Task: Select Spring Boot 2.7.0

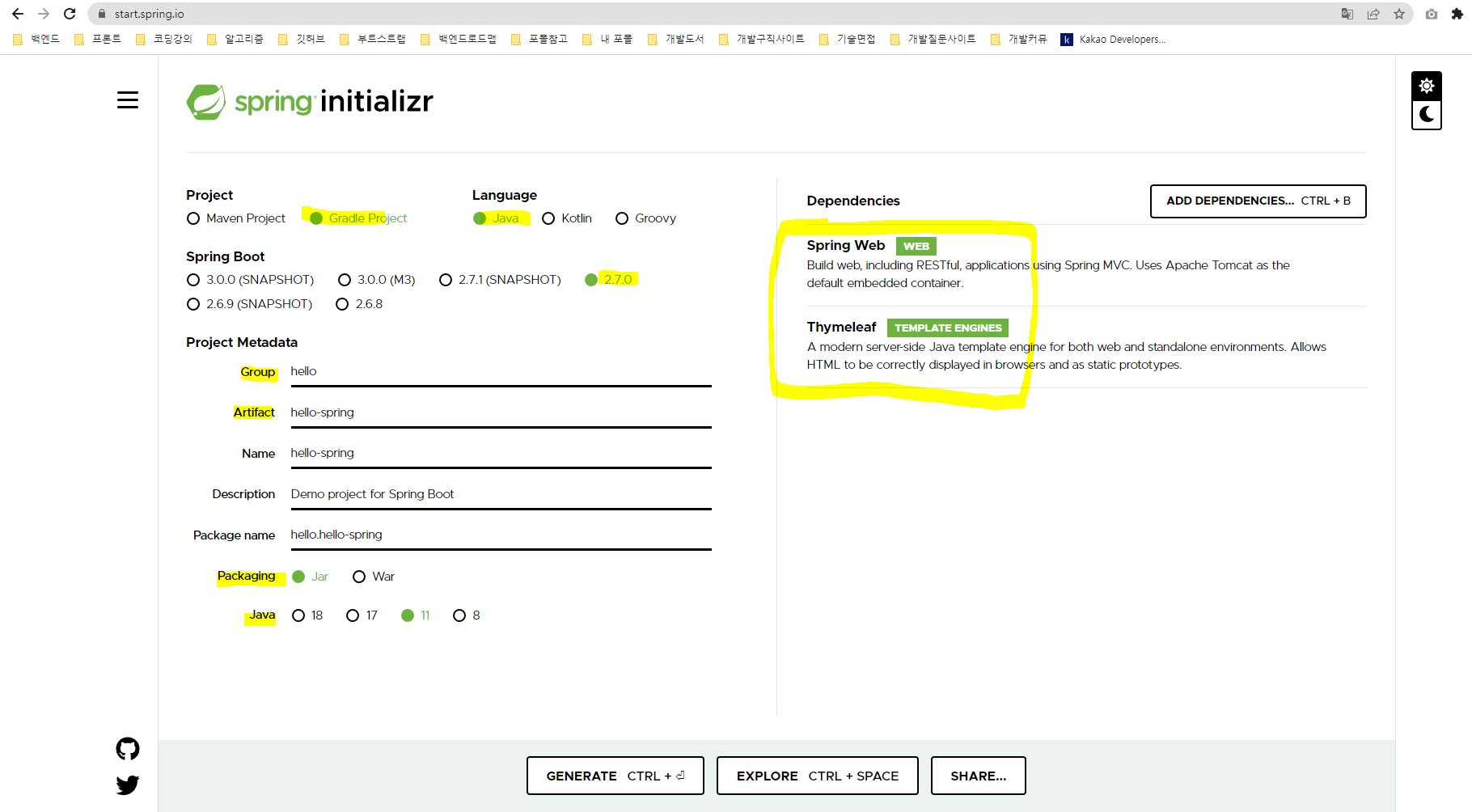Action: point(609,280)
